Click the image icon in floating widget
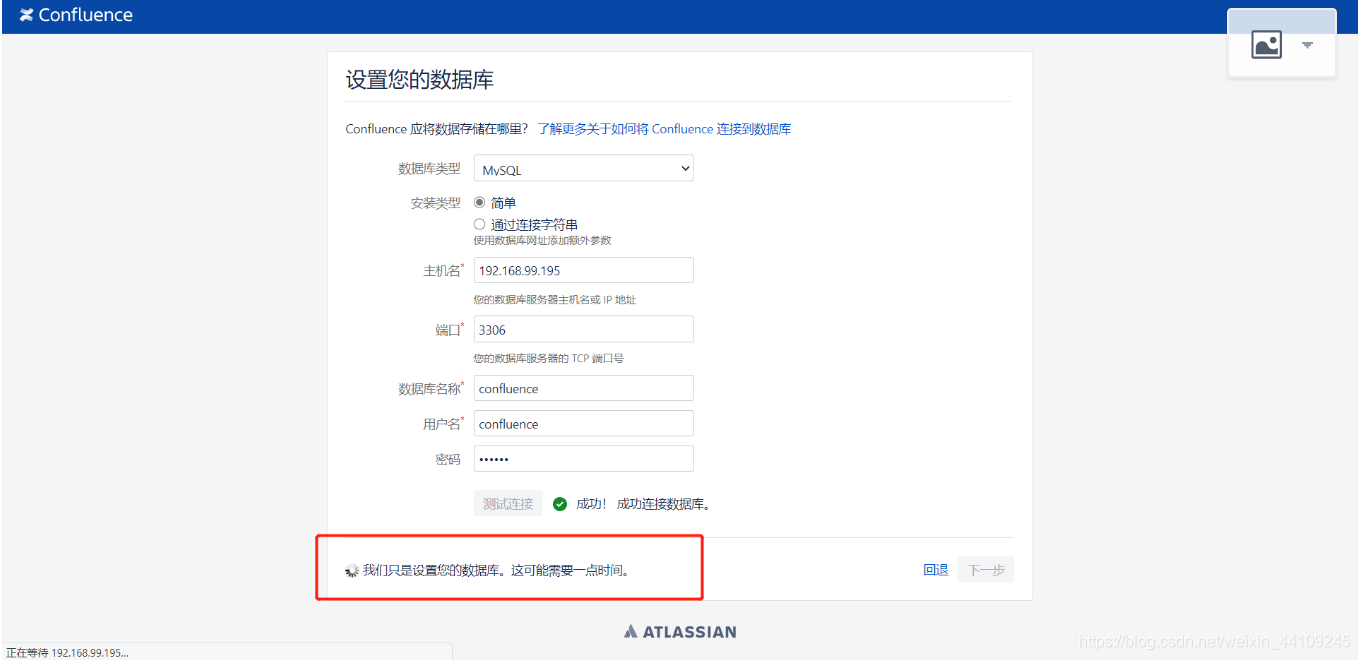The width and height of the screenshot is (1360, 660). tap(1266, 45)
